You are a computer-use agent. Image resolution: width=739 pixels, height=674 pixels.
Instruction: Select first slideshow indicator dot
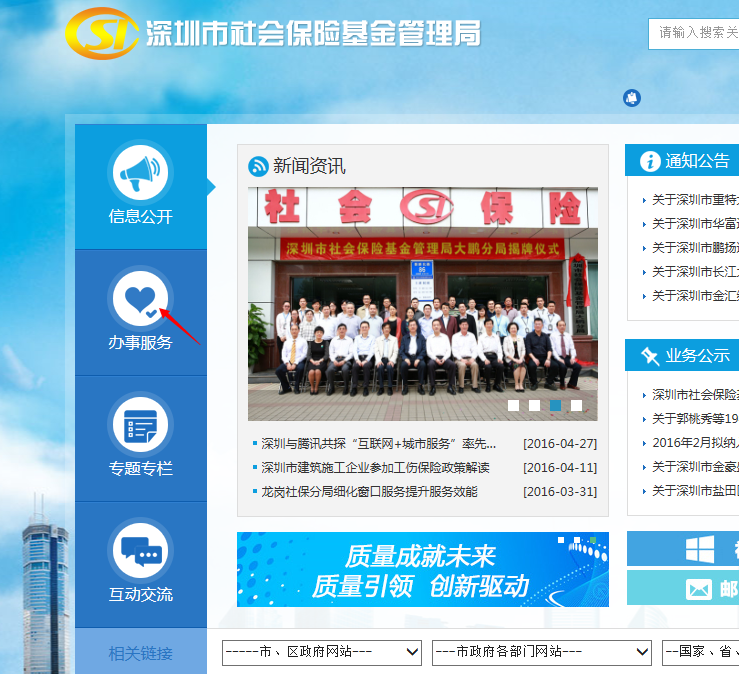pyautogui.click(x=513, y=405)
